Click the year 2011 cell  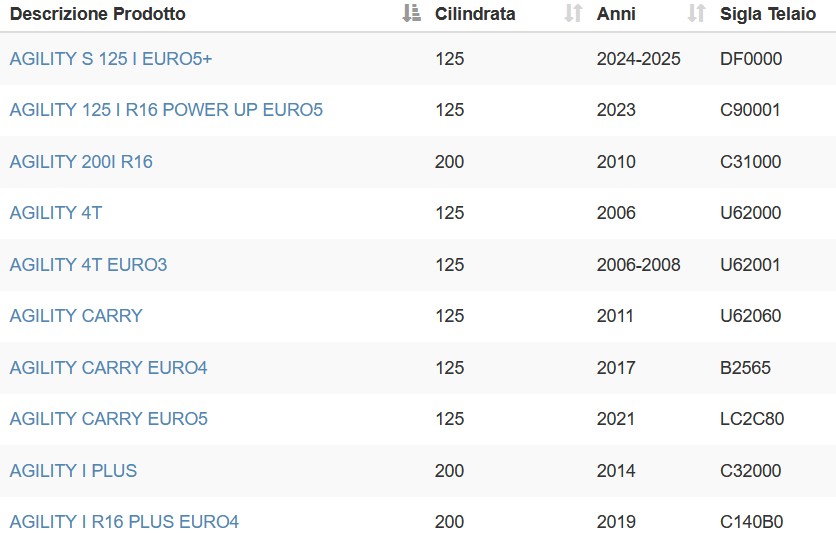pyautogui.click(x=615, y=316)
